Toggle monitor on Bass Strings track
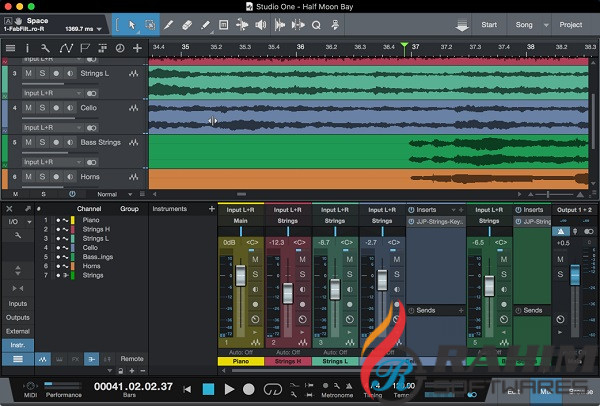This screenshot has height=406, width=600. (x=70, y=142)
